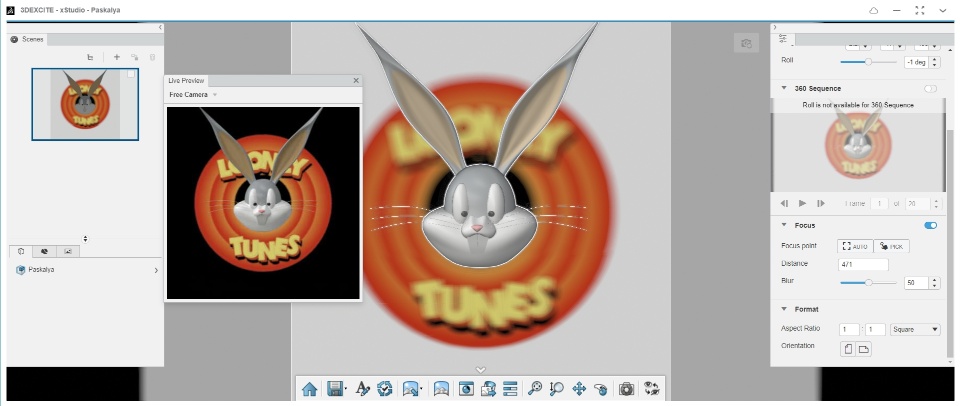This screenshot has width=960, height=406.
Task: Adjust the Roll slider
Action: pos(868,62)
